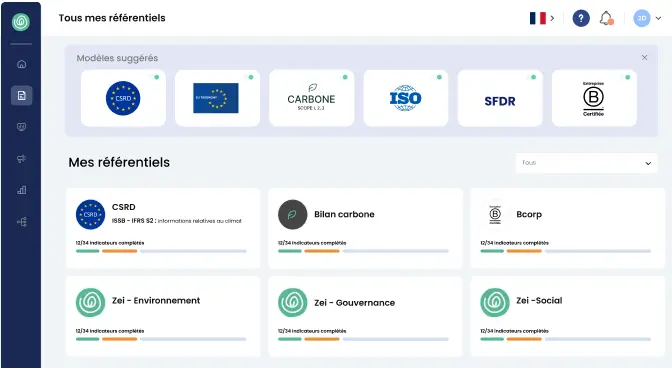Open the megaphone sidebar icon
Screen dimensions: 672x368
(x=21, y=159)
